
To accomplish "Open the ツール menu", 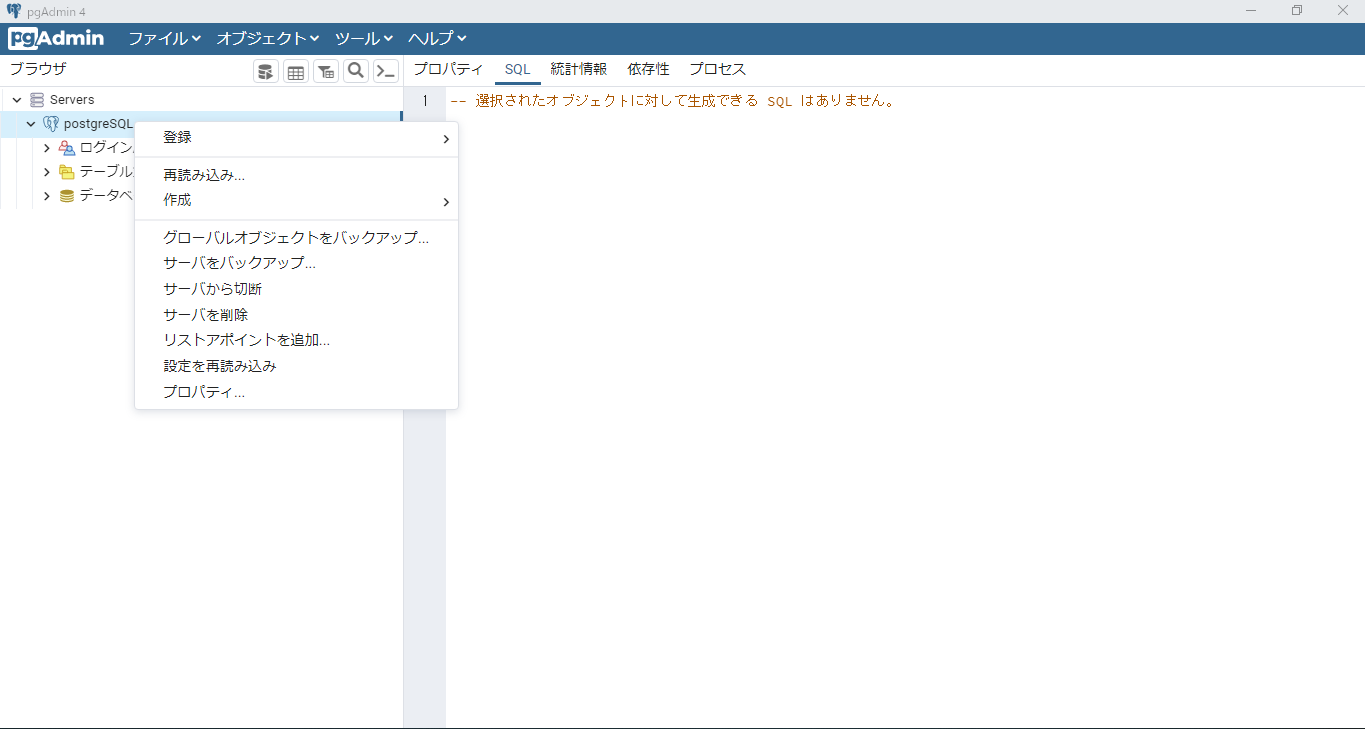I will pos(364,39).
